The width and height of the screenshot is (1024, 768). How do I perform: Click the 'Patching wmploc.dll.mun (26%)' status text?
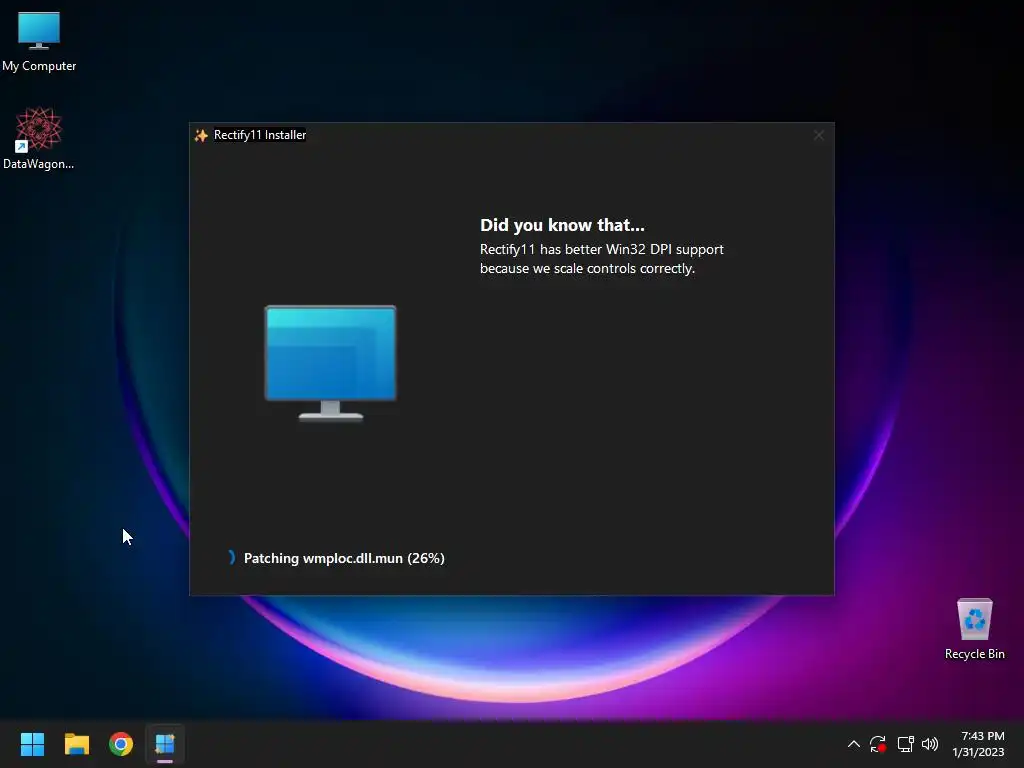(344, 558)
